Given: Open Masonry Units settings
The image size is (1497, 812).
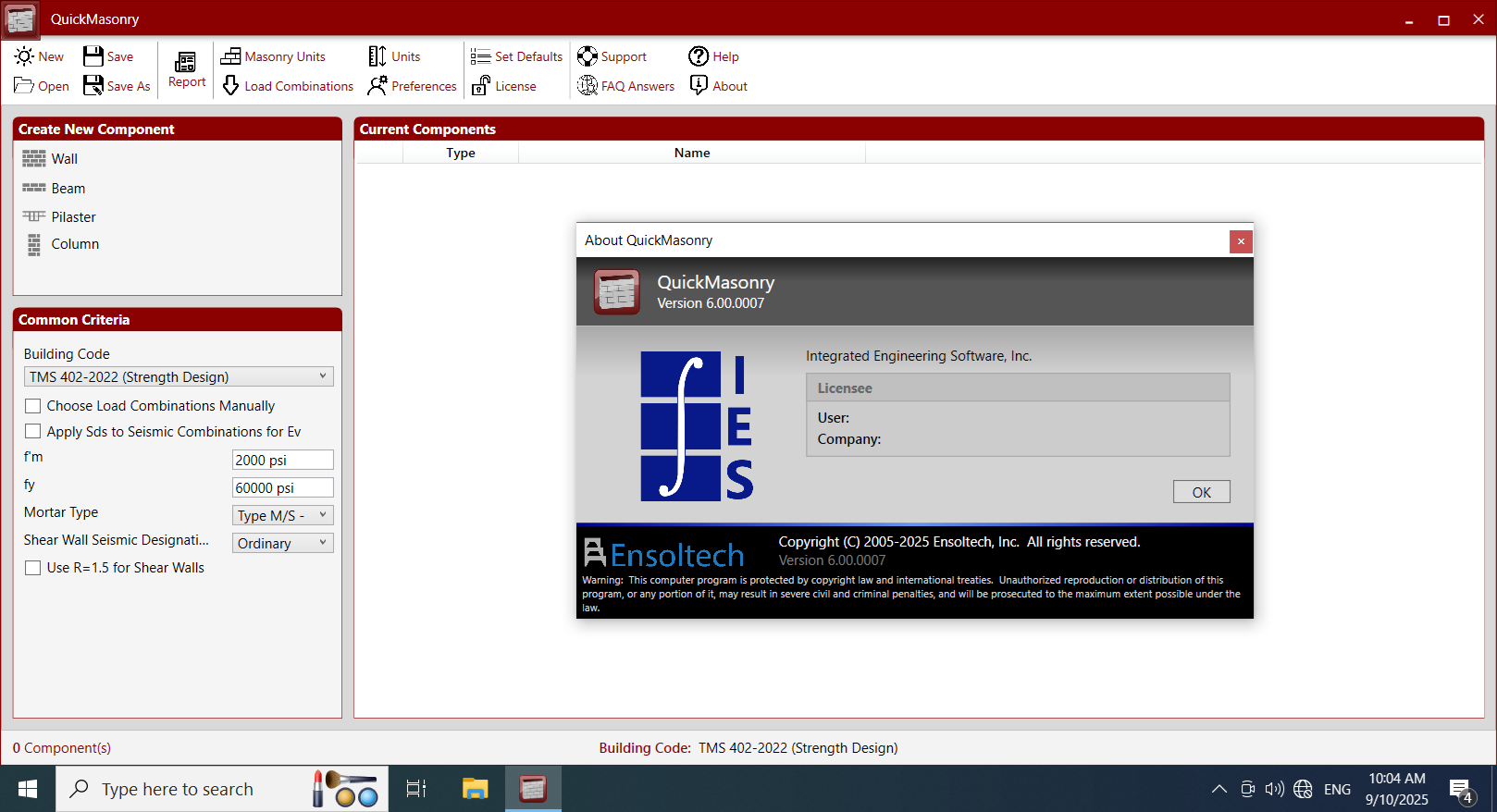Looking at the screenshot, I should [274, 56].
